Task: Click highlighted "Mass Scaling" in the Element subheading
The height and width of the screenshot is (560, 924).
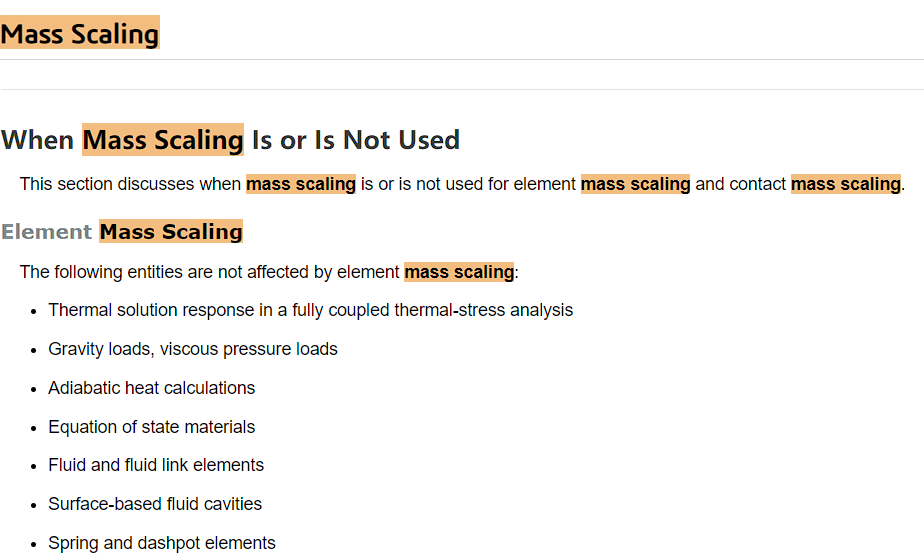Action: click(171, 232)
